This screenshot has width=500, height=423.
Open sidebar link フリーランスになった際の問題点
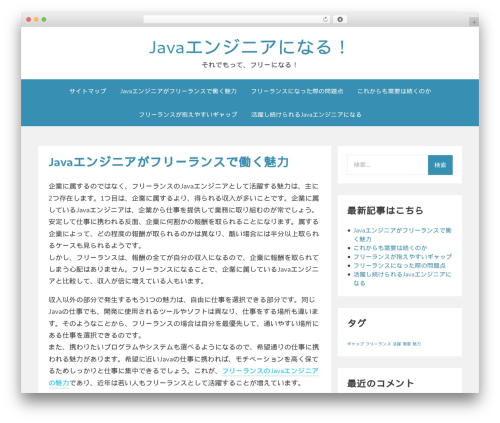click(x=399, y=265)
